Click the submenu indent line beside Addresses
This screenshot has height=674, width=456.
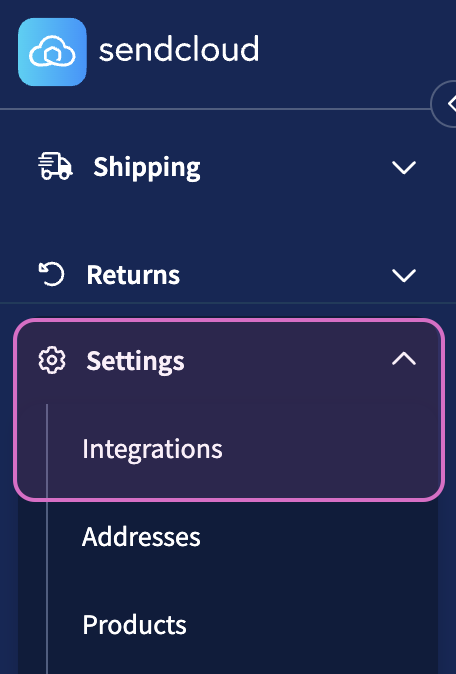(x=47, y=537)
